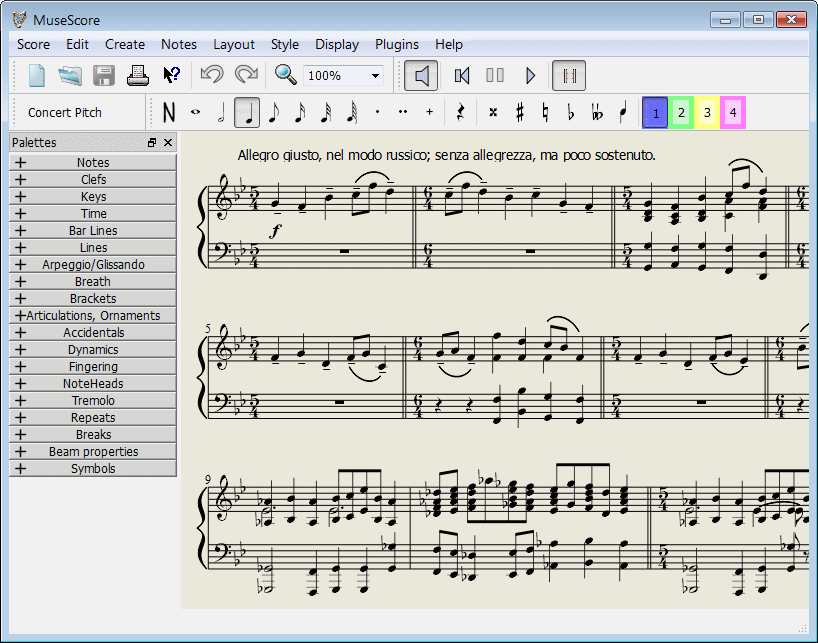Click the tie plus-sign icon

pyautogui.click(x=429, y=112)
